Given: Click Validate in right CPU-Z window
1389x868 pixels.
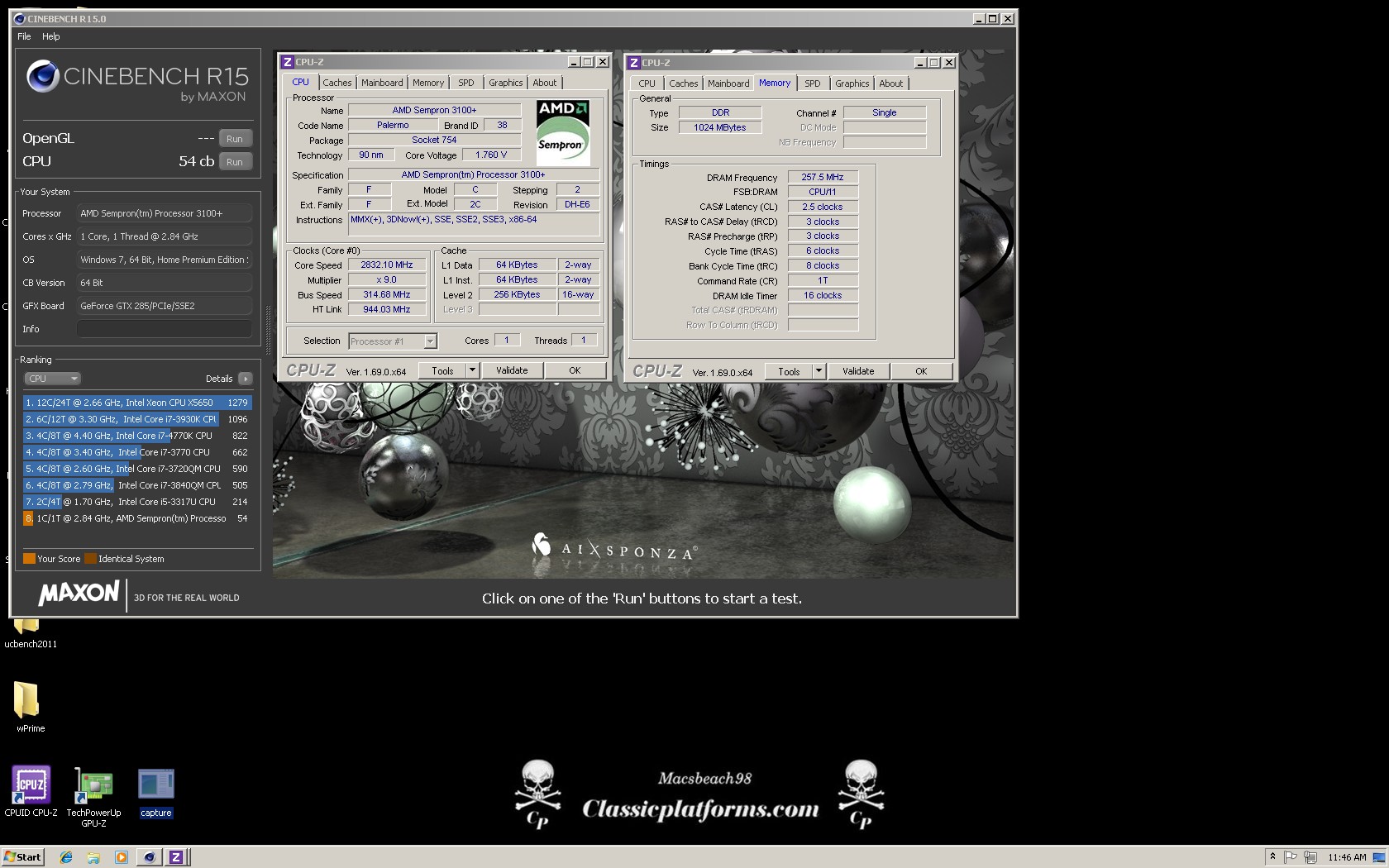Looking at the screenshot, I should pyautogui.click(x=858, y=372).
